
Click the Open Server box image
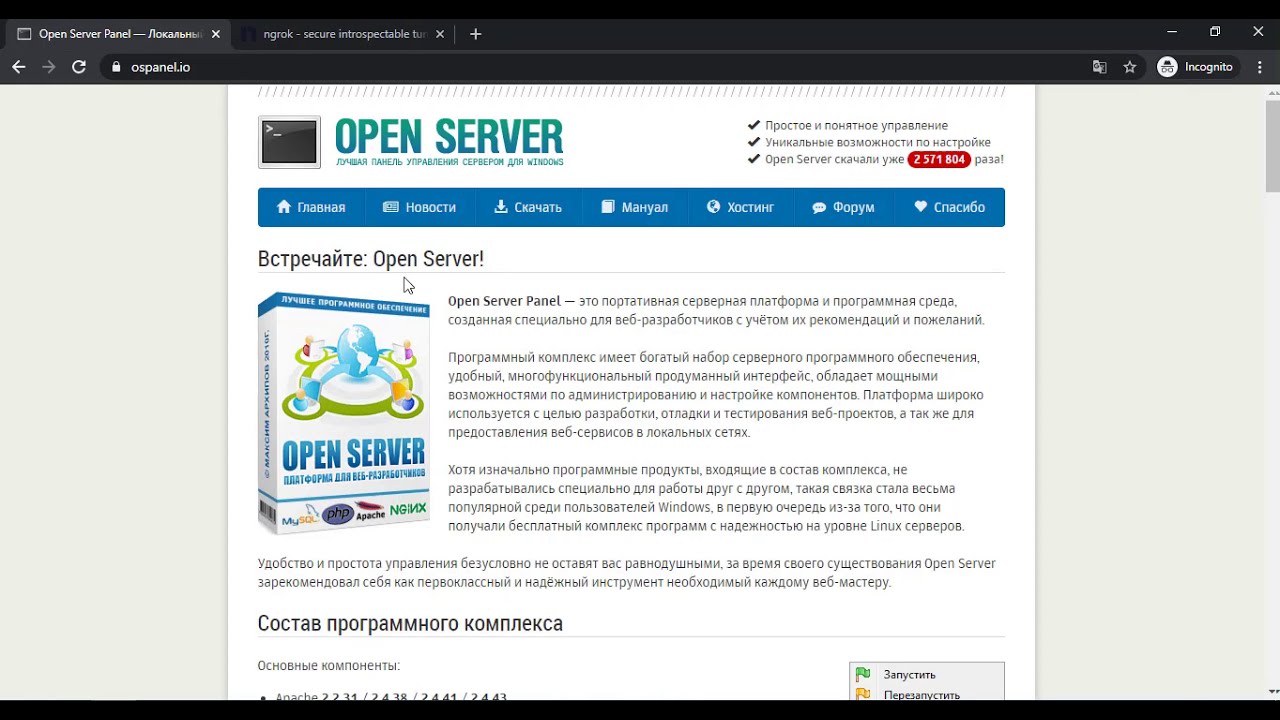[344, 412]
